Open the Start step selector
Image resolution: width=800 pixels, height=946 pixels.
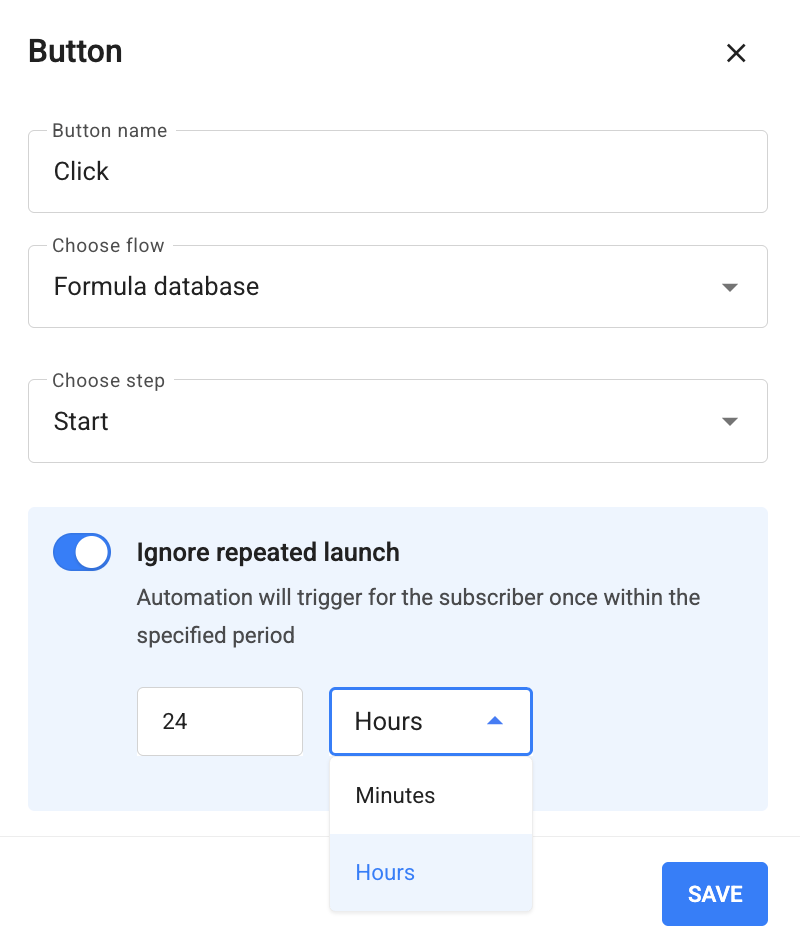click(398, 421)
